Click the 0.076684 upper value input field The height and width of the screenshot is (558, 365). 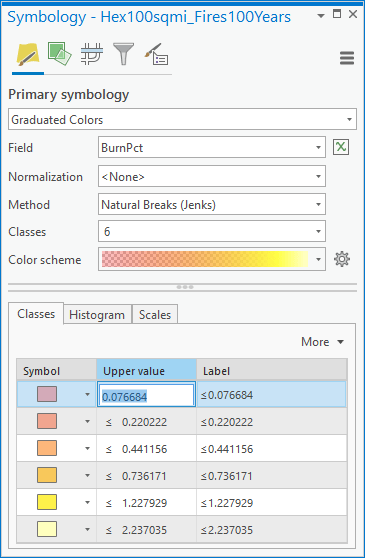(146, 394)
